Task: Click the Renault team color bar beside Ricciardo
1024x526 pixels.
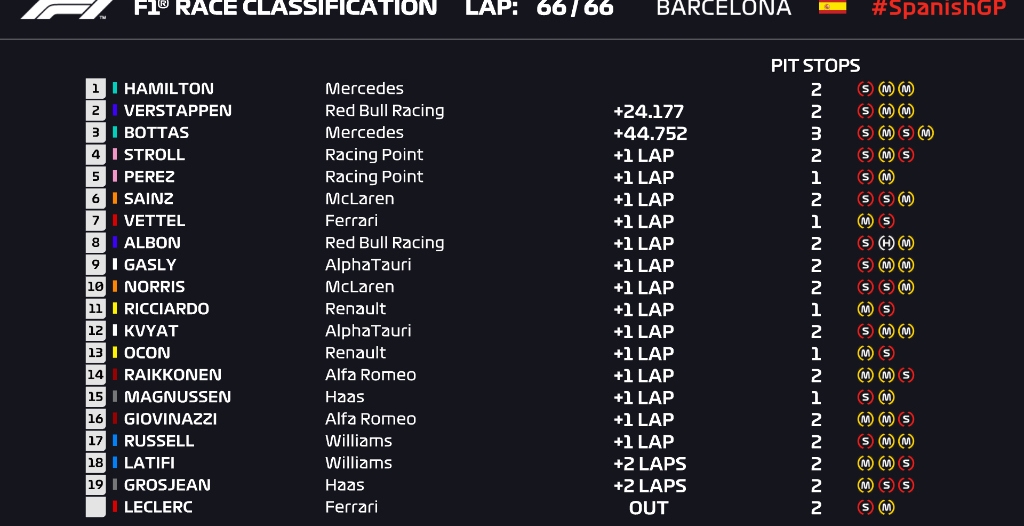Action: 115,309
